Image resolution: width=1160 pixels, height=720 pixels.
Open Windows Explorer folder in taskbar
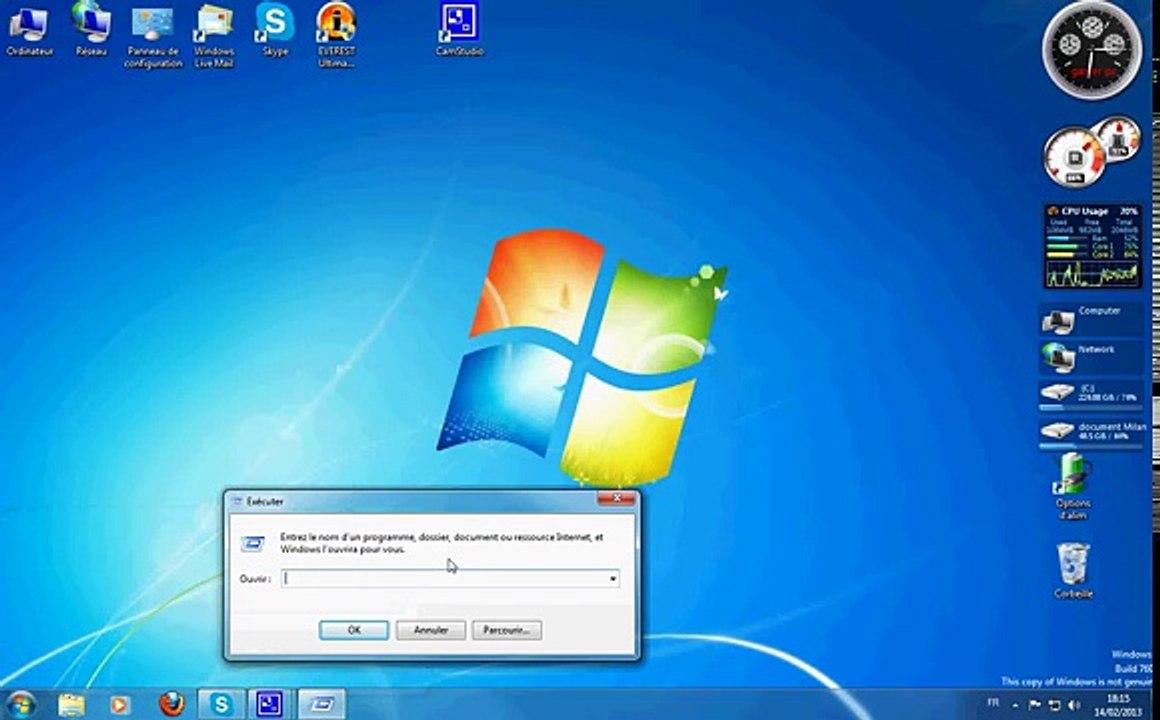[72, 704]
